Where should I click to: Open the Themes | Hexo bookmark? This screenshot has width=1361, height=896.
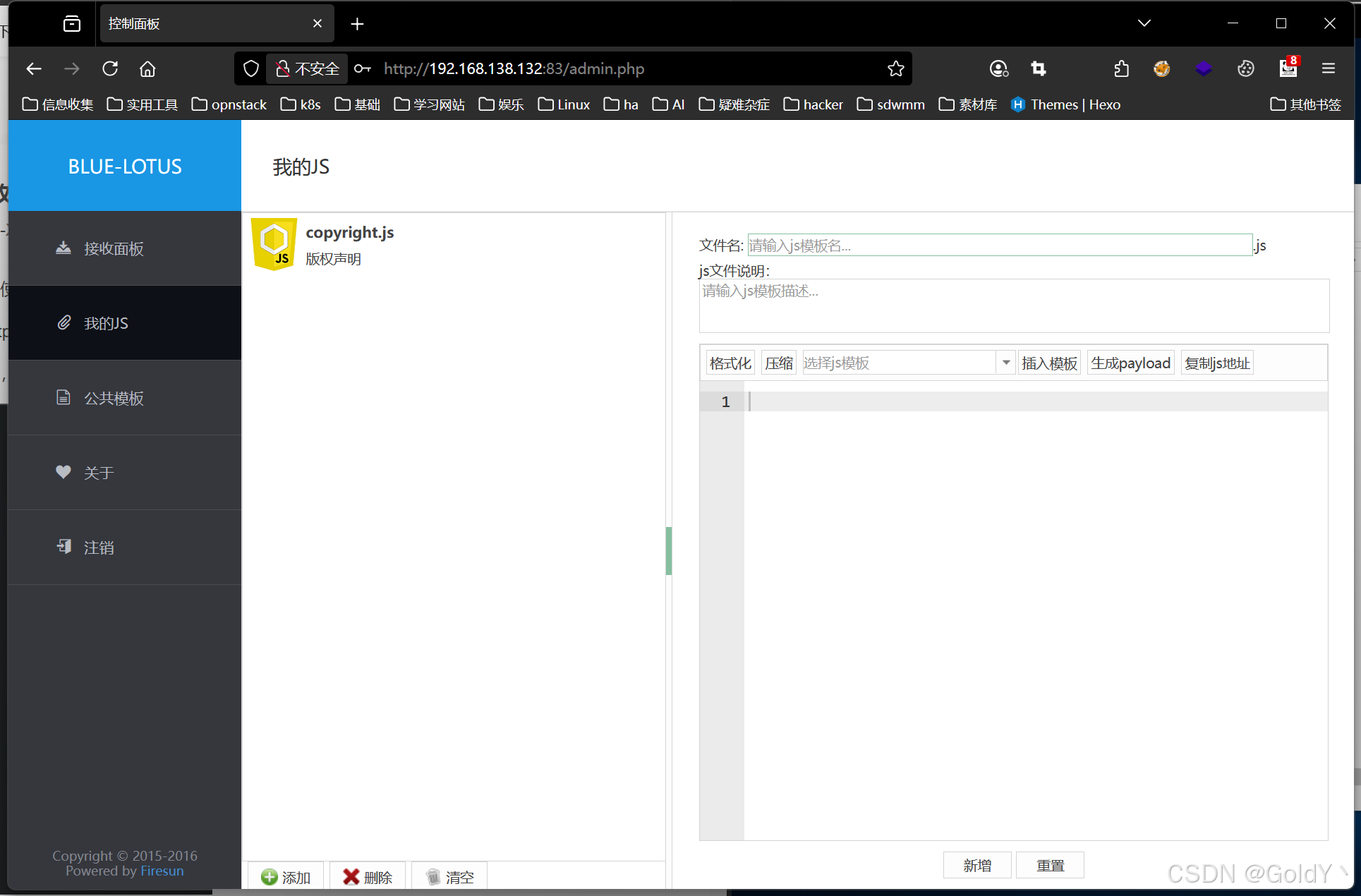(x=1065, y=104)
